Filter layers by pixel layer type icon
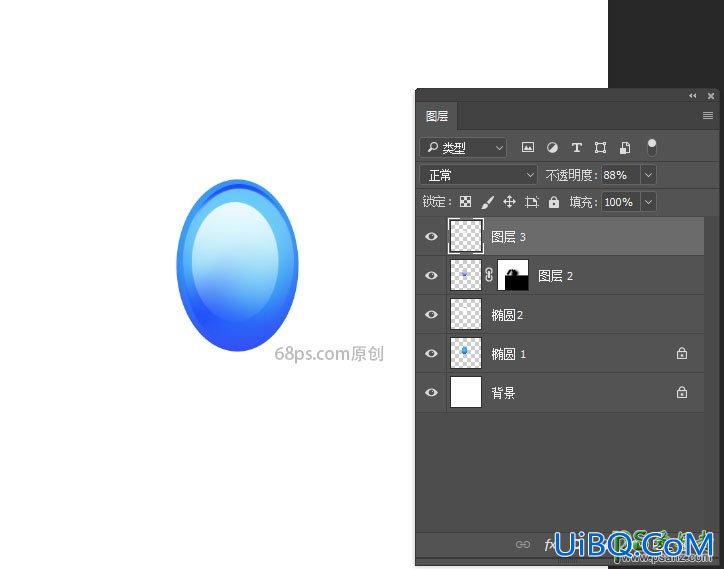The image size is (724, 569). tap(528, 148)
